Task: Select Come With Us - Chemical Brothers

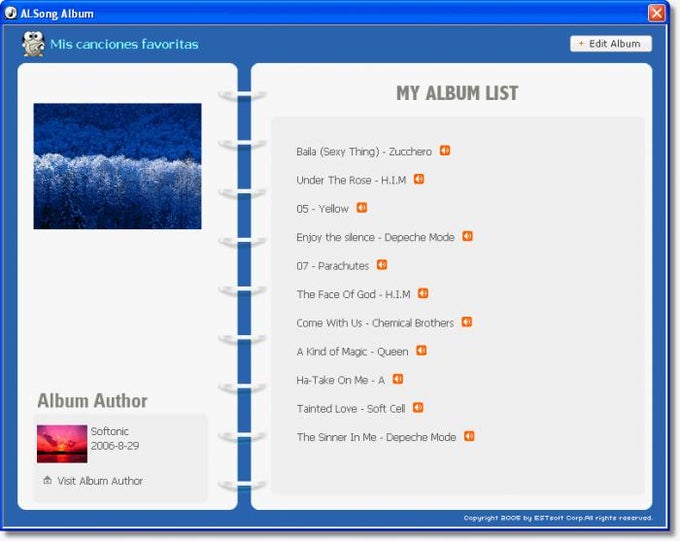Action: point(375,323)
